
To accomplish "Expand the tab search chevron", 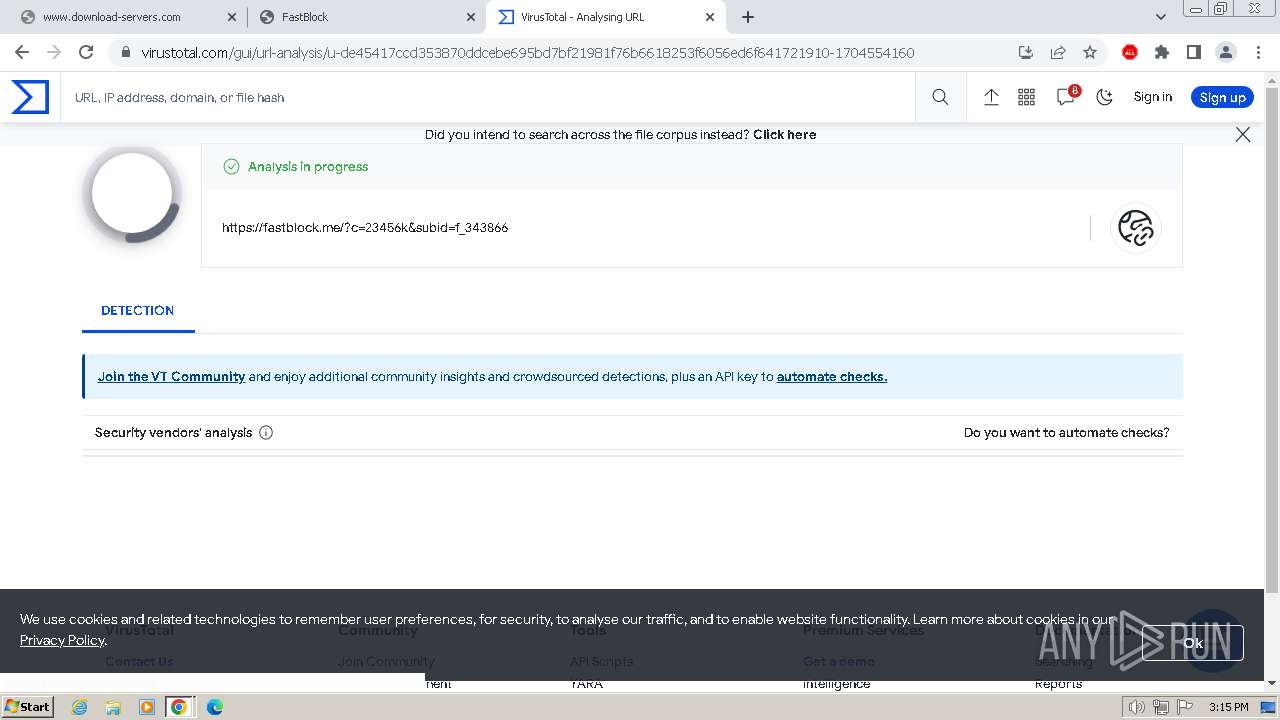I will [1161, 17].
